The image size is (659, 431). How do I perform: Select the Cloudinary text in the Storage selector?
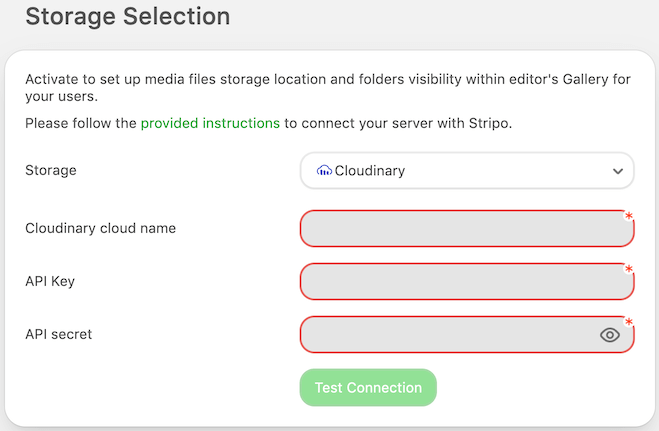pos(370,171)
